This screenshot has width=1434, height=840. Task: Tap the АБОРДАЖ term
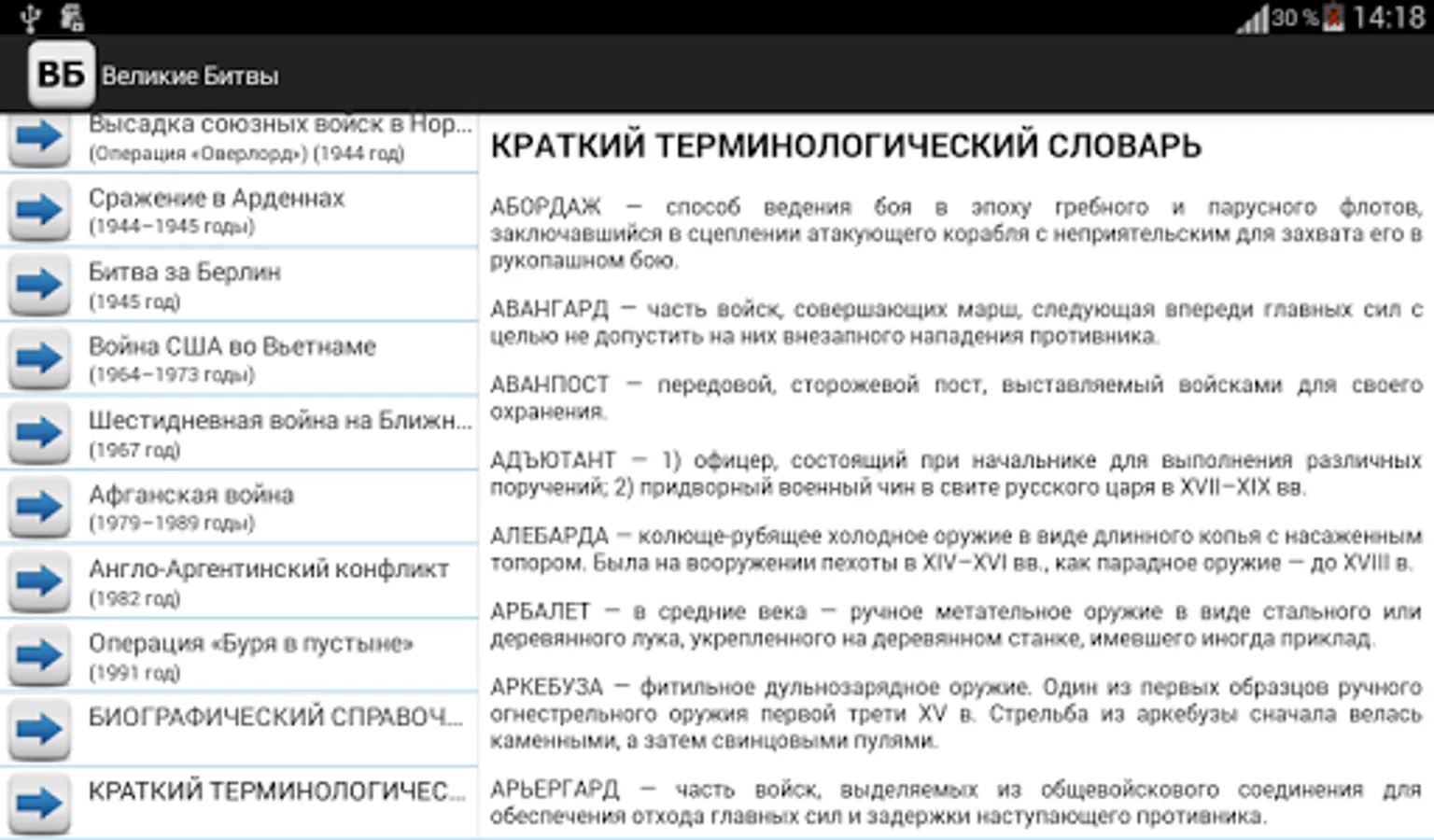[546, 206]
